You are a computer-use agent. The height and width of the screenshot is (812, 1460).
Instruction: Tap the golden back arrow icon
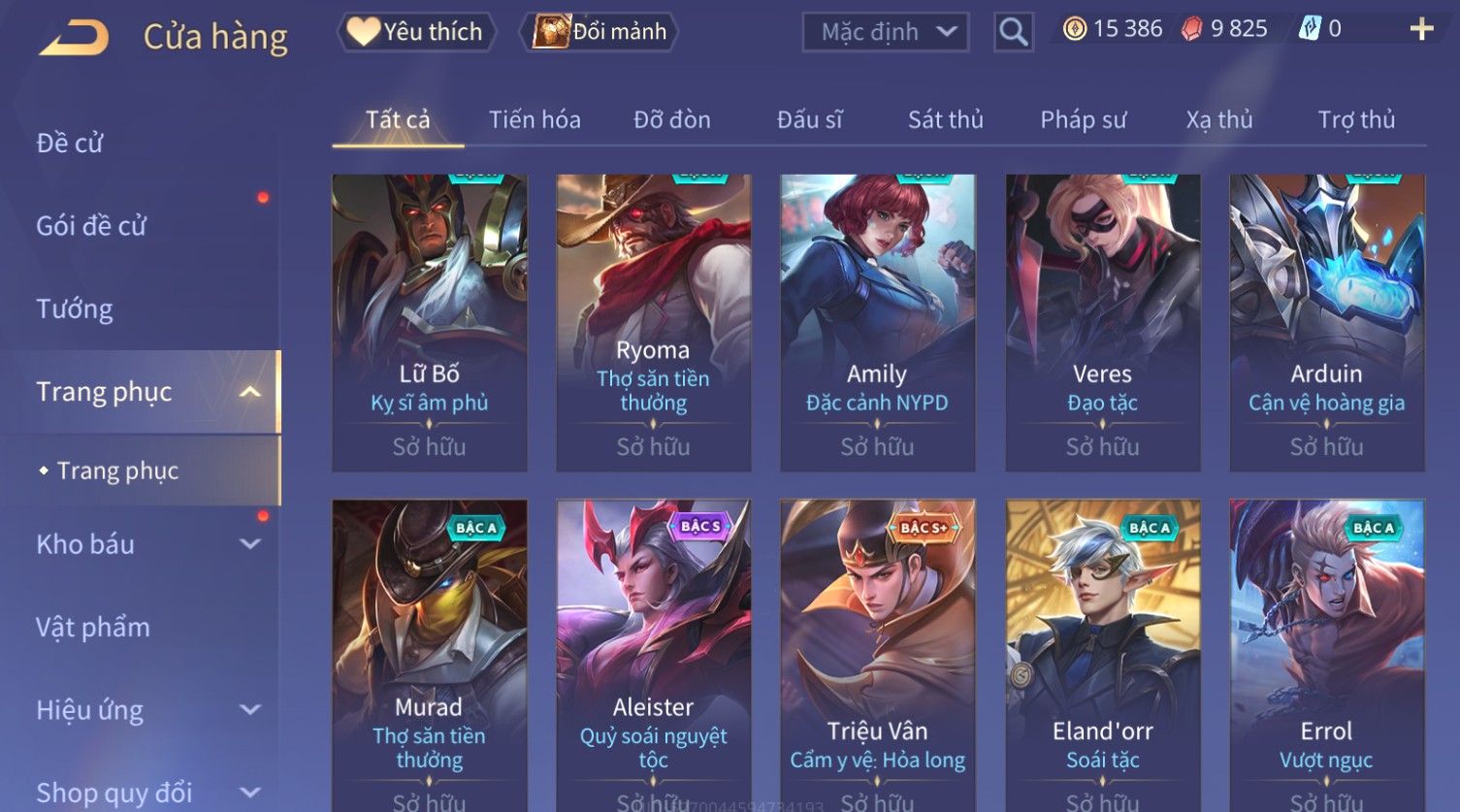[x=74, y=38]
